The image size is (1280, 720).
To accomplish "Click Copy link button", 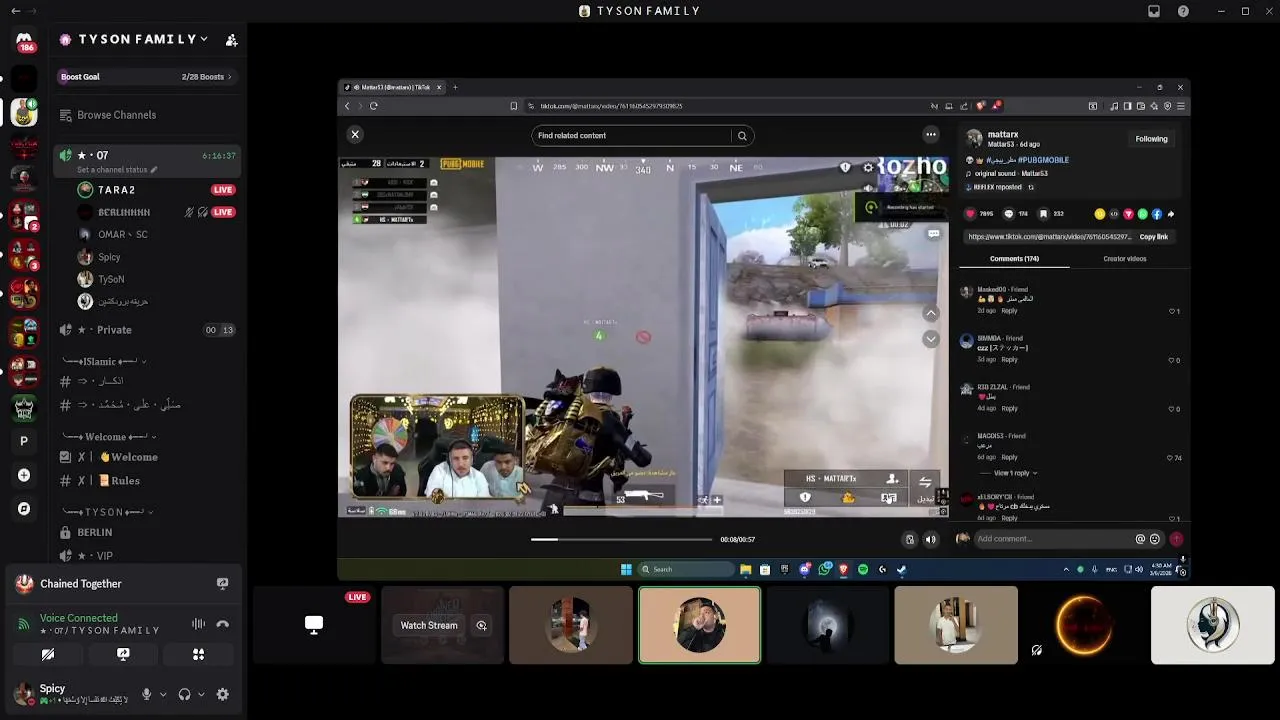I will point(1154,237).
